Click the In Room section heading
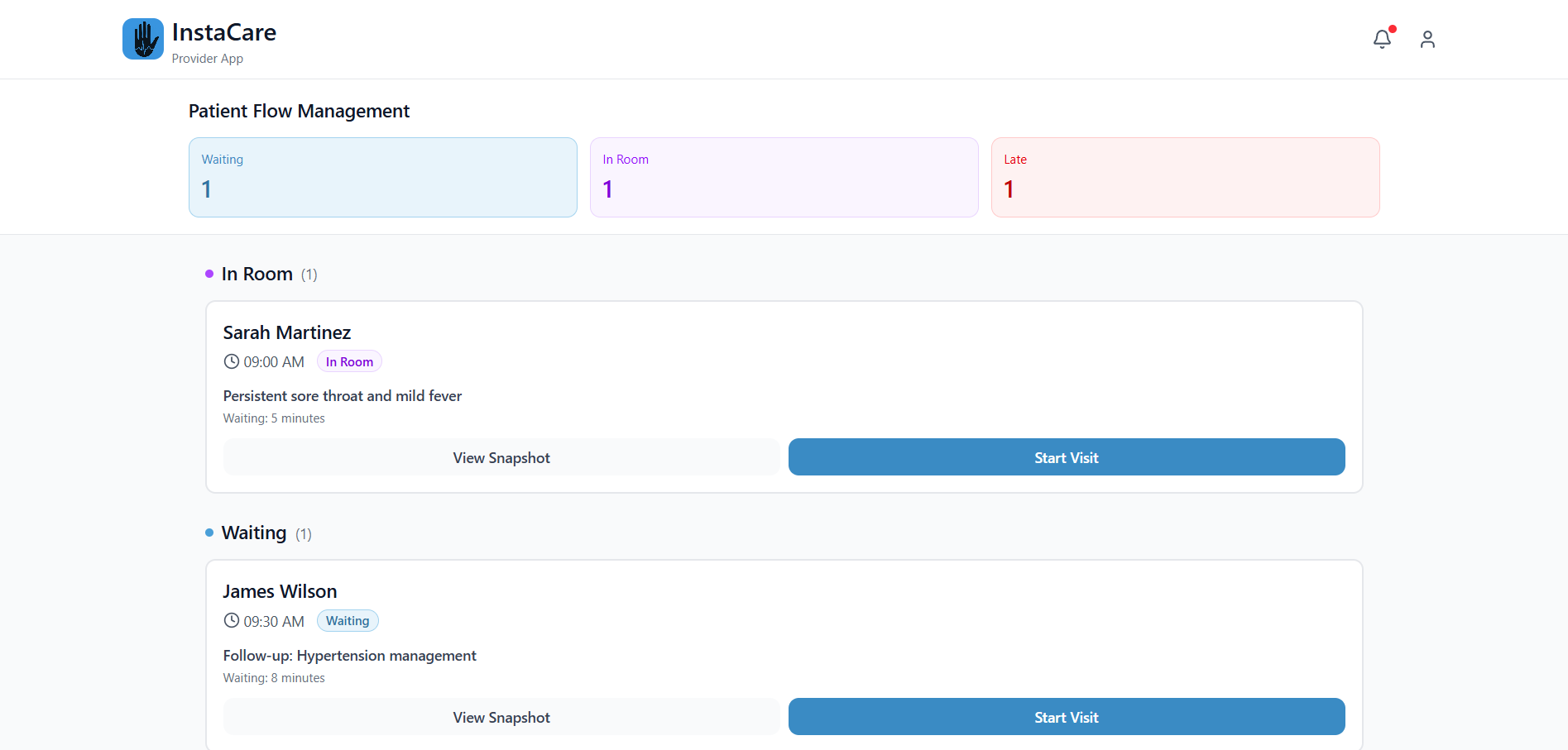The image size is (1568, 750). coord(257,274)
